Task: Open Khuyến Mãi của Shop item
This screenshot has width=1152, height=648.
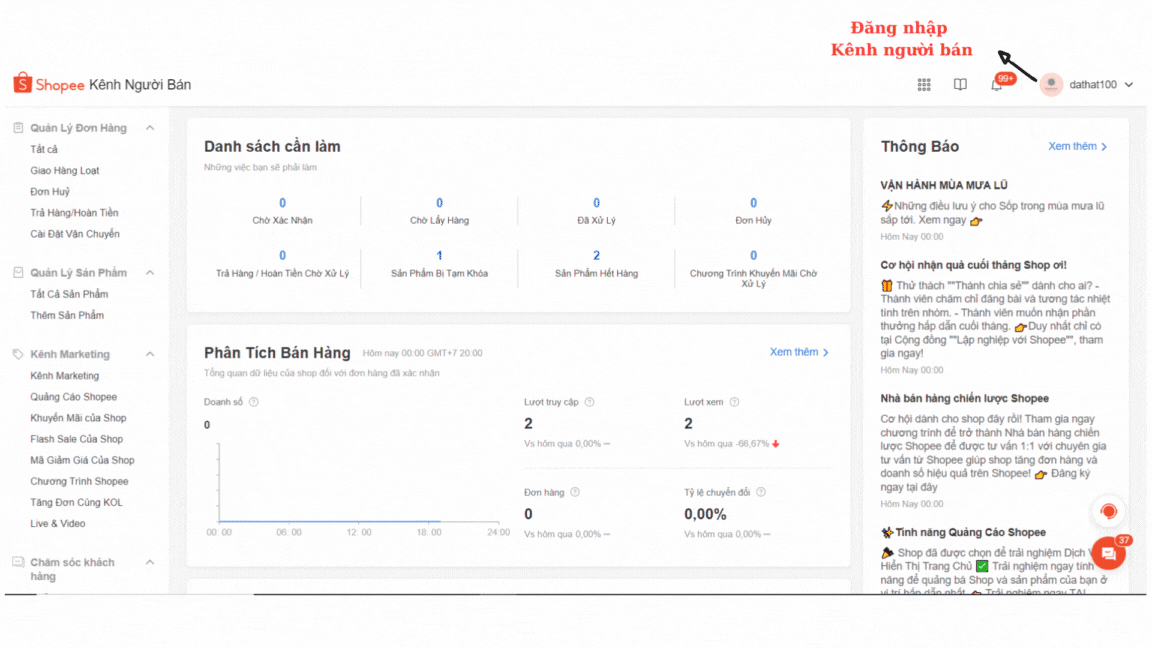Action: [78, 418]
